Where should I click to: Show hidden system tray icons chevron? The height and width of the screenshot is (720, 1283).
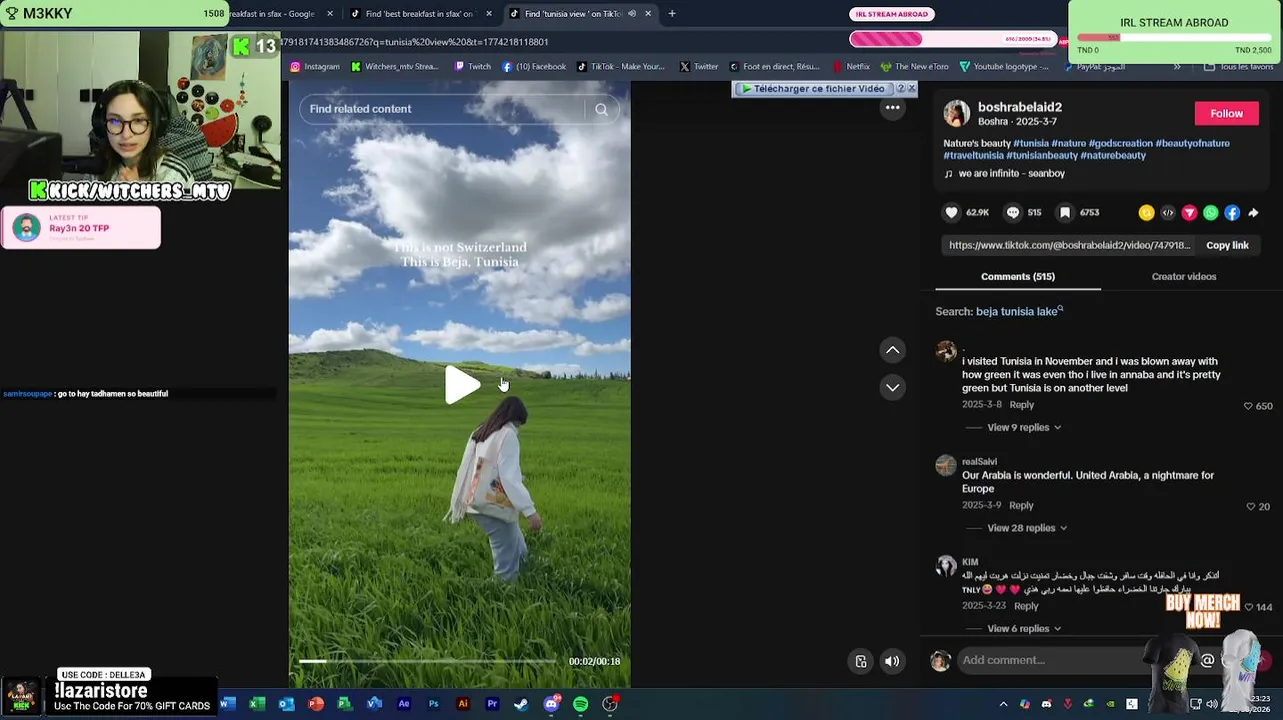click(x=1003, y=704)
